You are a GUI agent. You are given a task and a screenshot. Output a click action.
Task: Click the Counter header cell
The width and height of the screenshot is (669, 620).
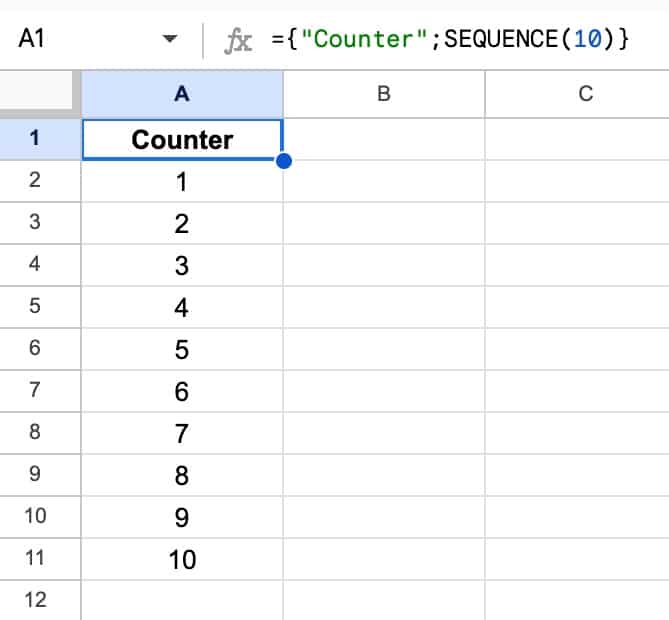[181, 139]
